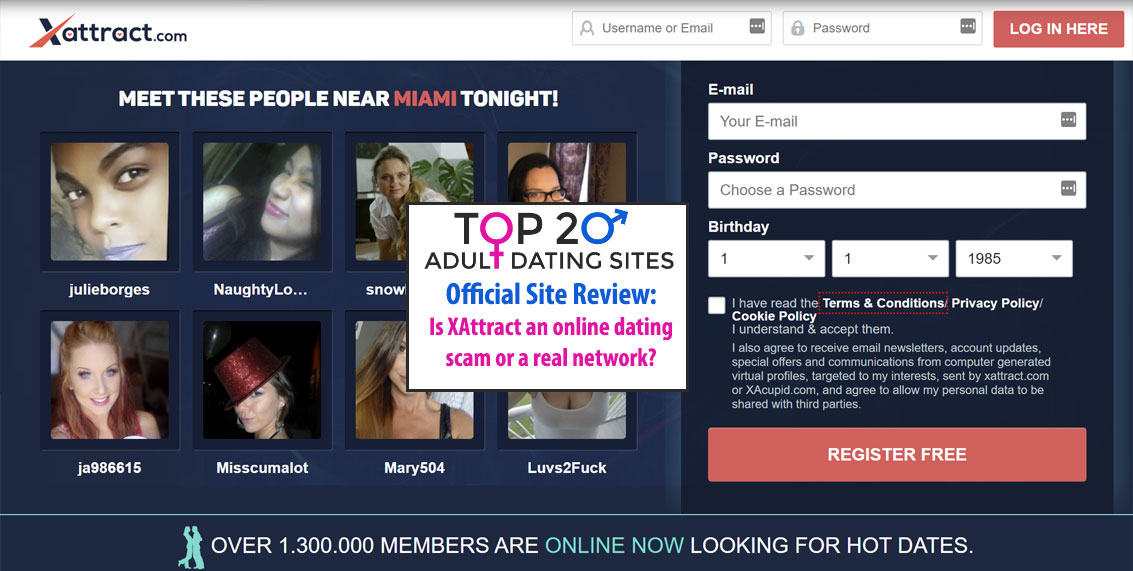1133x571 pixels.
Task: Click the julieborges username
Action: click(109, 290)
